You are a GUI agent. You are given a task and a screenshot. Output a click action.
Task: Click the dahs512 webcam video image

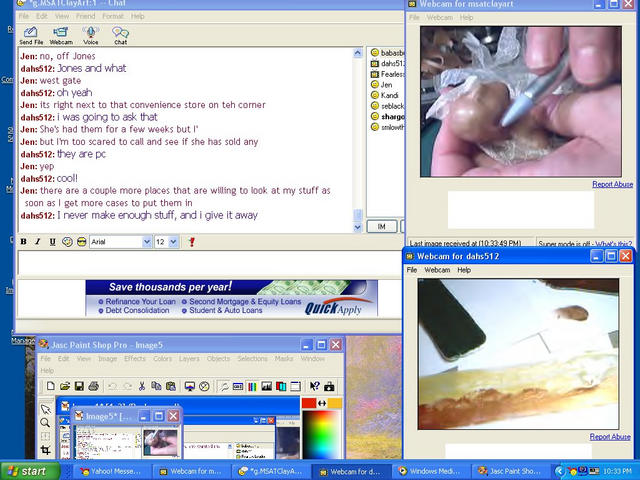[x=518, y=354]
